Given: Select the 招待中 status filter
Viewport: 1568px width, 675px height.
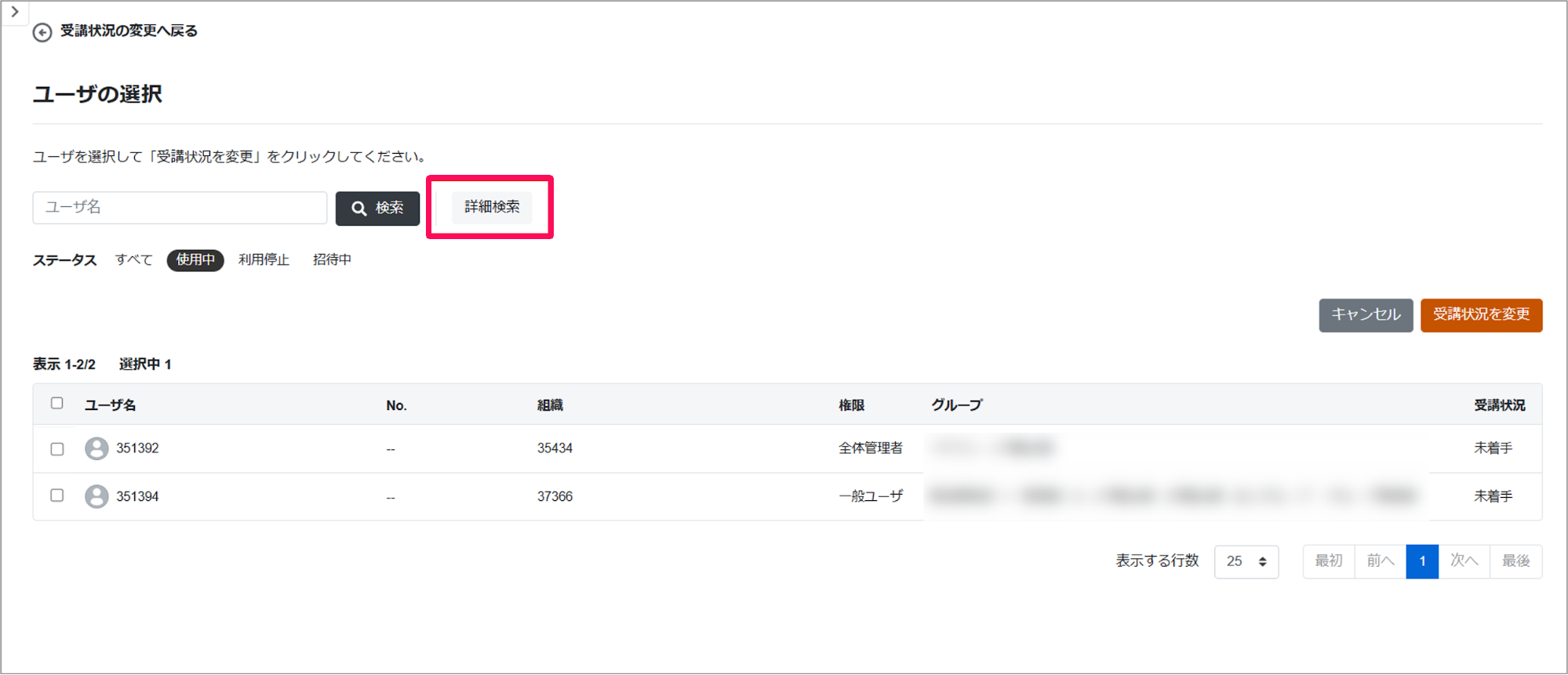Looking at the screenshot, I should tap(333, 260).
